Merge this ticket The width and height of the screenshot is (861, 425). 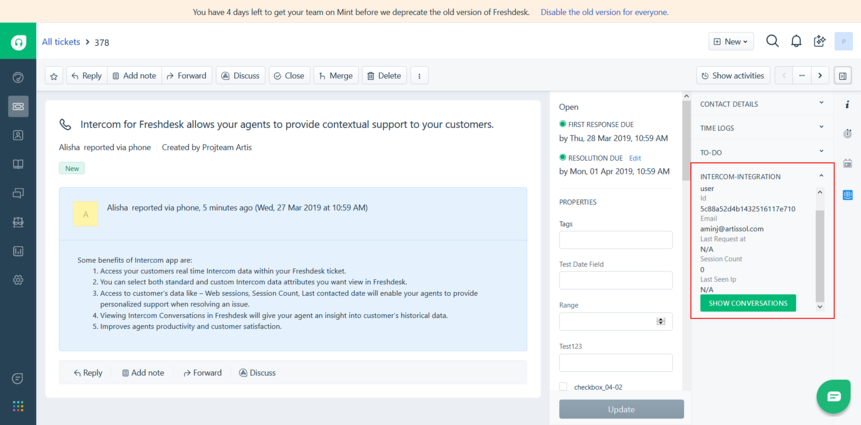[x=336, y=76]
